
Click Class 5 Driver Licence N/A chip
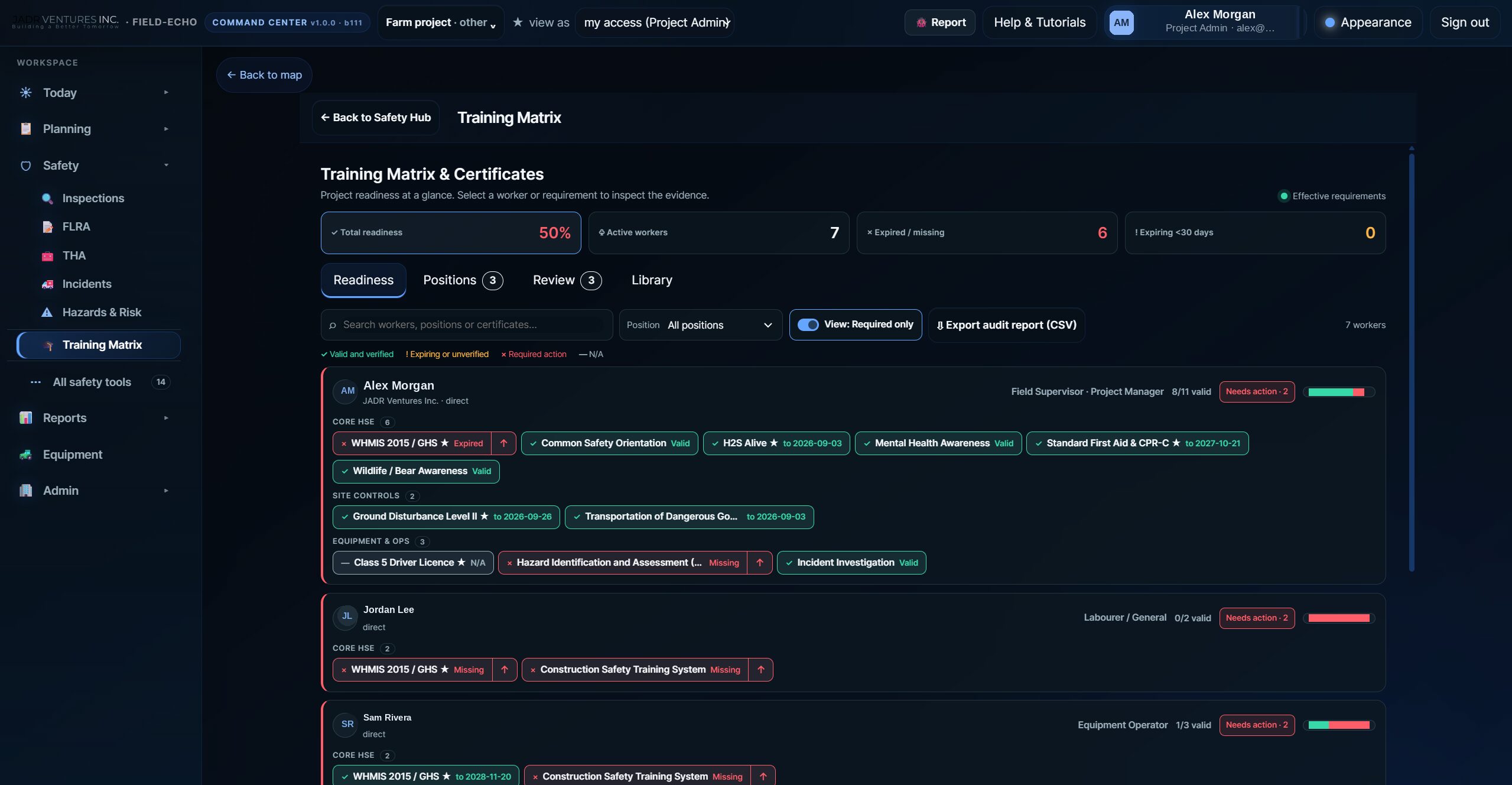point(413,563)
